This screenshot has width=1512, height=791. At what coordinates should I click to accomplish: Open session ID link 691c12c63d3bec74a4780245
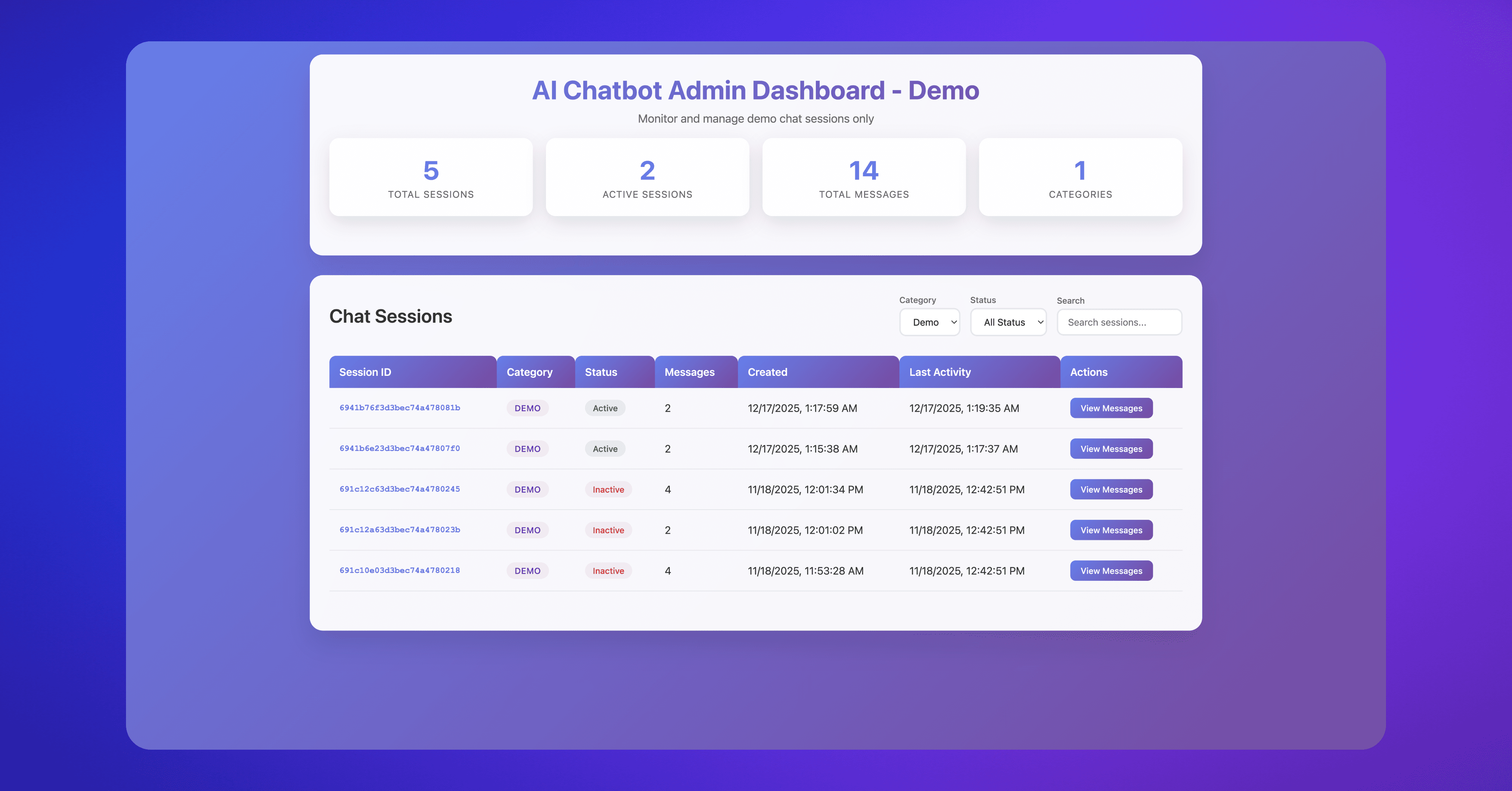tap(399, 489)
